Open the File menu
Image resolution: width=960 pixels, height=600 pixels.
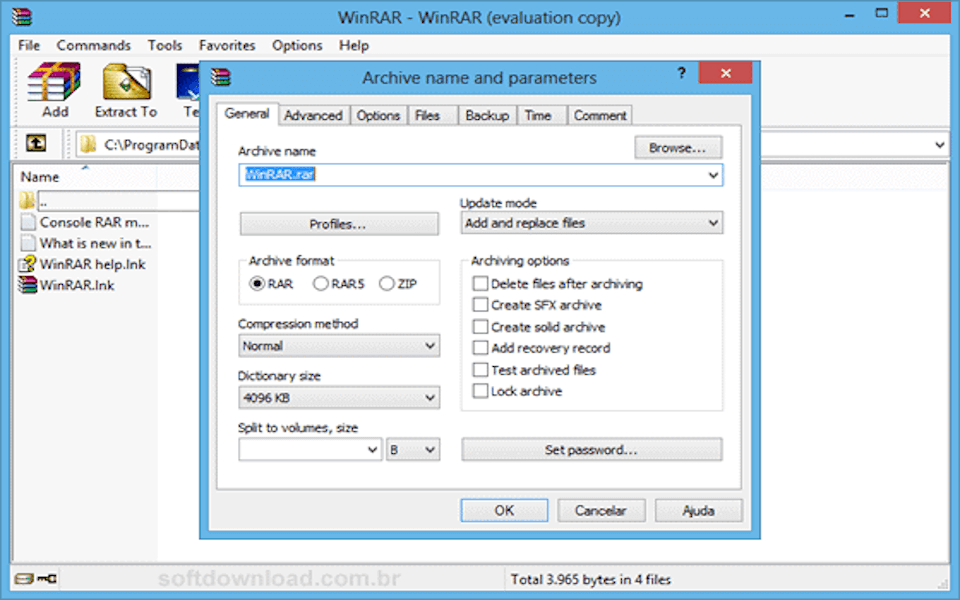click(29, 45)
